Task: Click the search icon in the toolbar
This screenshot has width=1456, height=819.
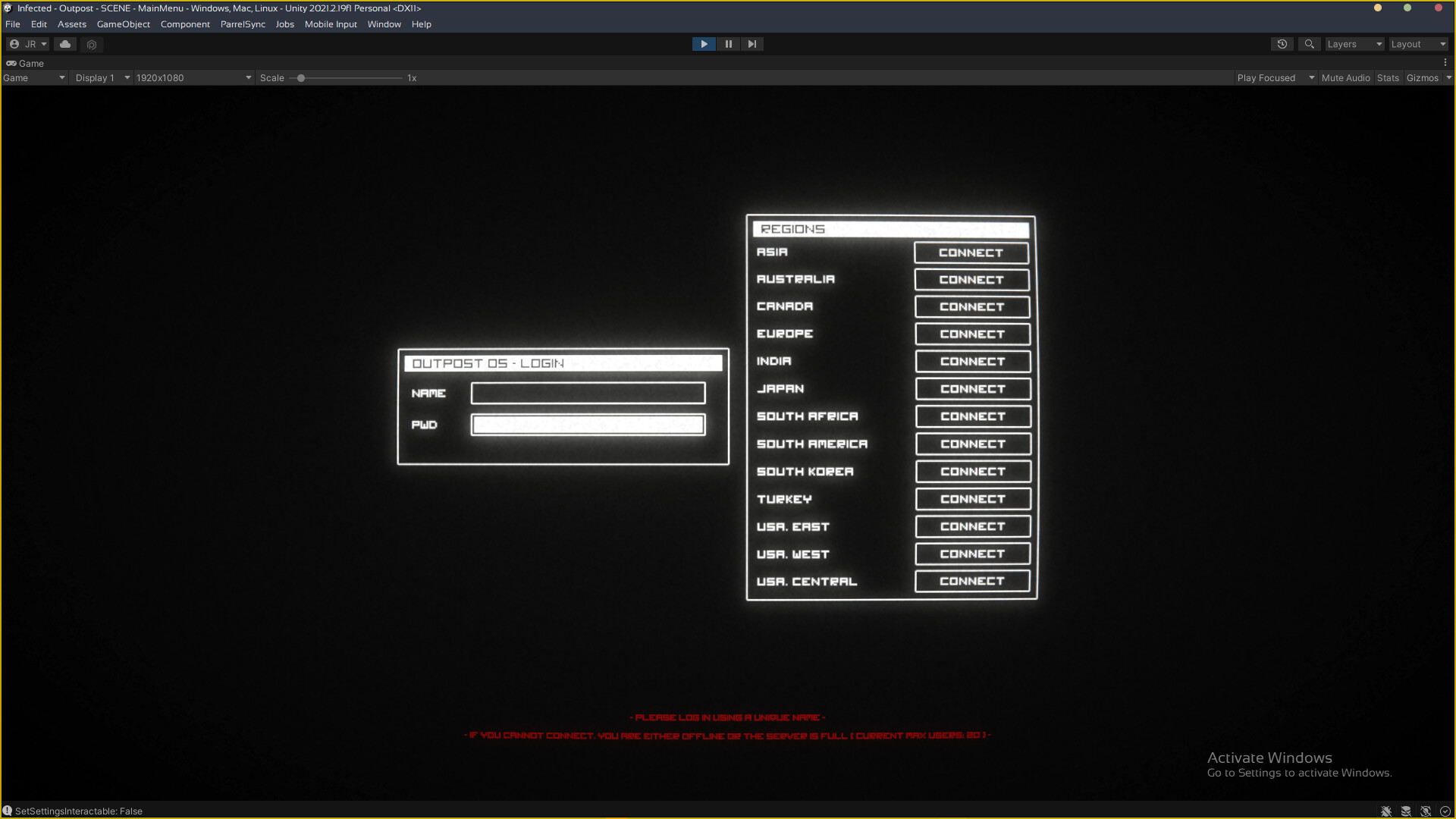Action: (x=1309, y=44)
